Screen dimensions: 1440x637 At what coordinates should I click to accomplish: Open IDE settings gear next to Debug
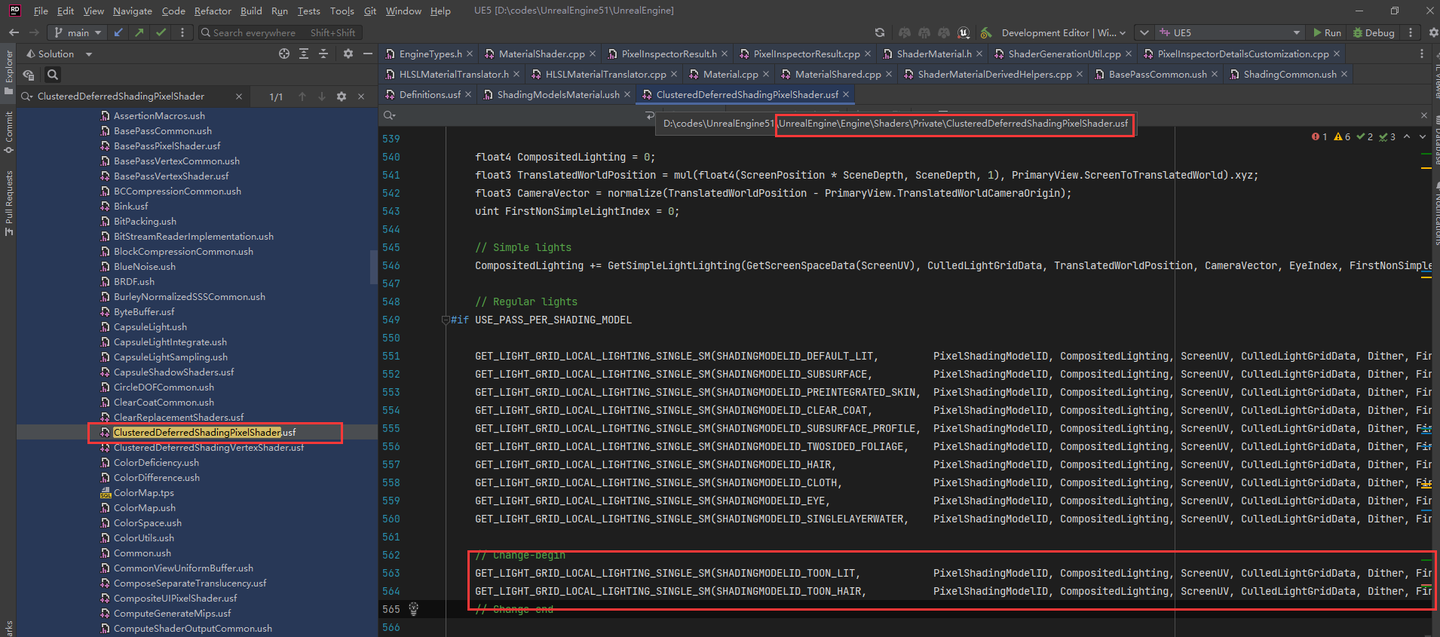click(1433, 32)
